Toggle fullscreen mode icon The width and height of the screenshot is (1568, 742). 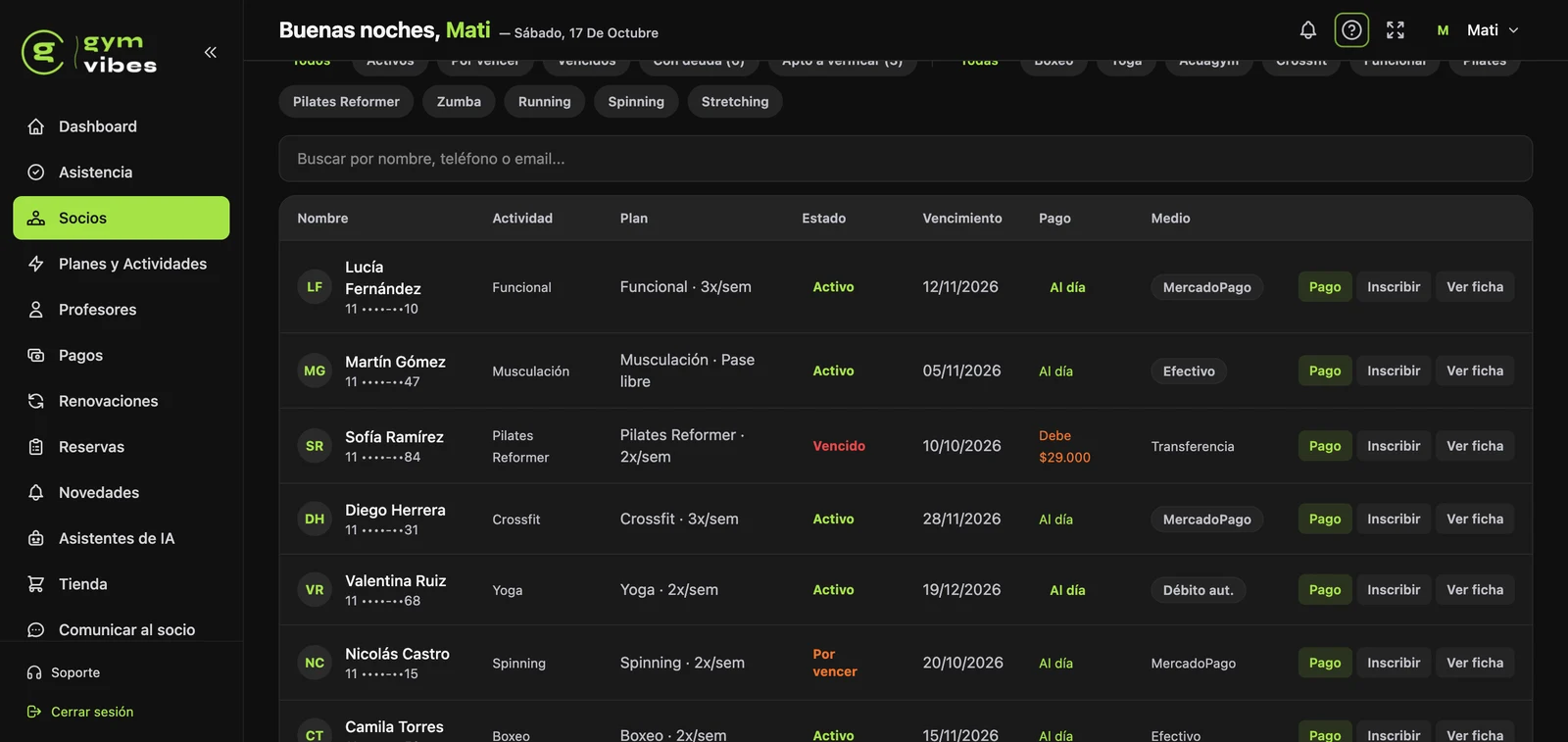[x=1396, y=30]
